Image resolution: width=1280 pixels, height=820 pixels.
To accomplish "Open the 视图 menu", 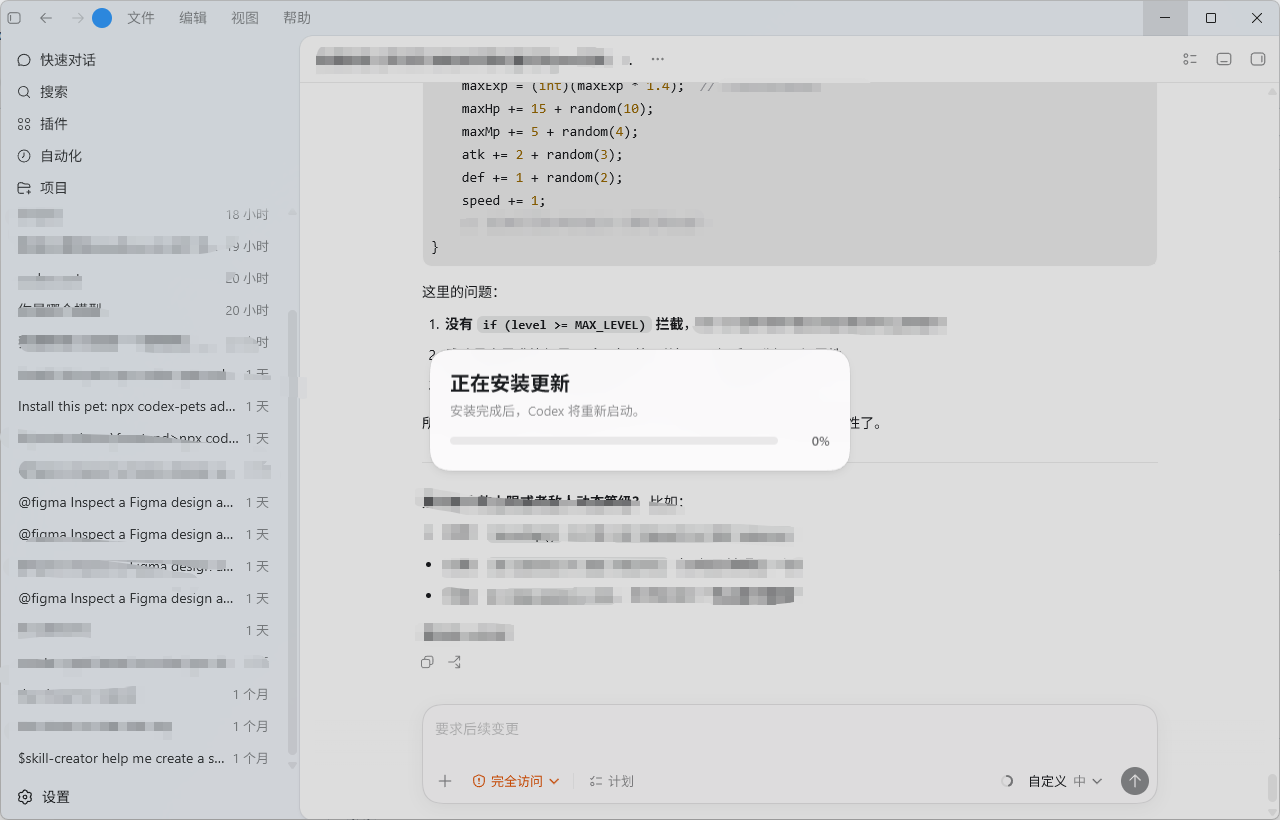I will click(245, 18).
